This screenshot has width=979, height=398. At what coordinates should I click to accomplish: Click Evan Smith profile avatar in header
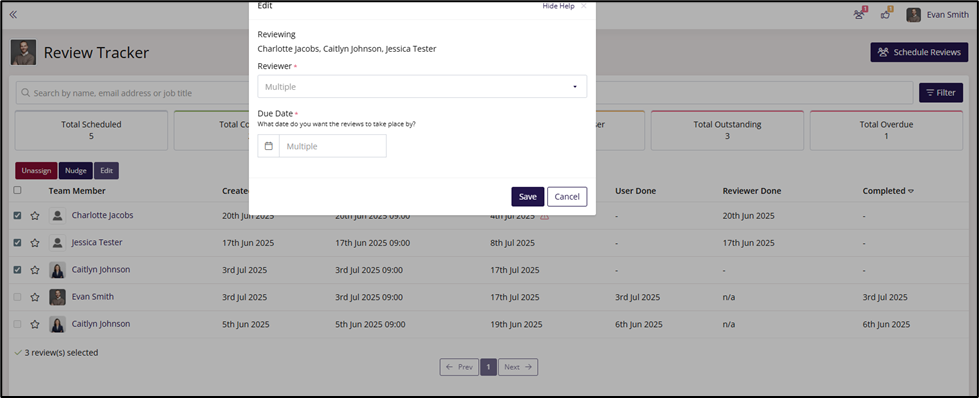point(913,14)
